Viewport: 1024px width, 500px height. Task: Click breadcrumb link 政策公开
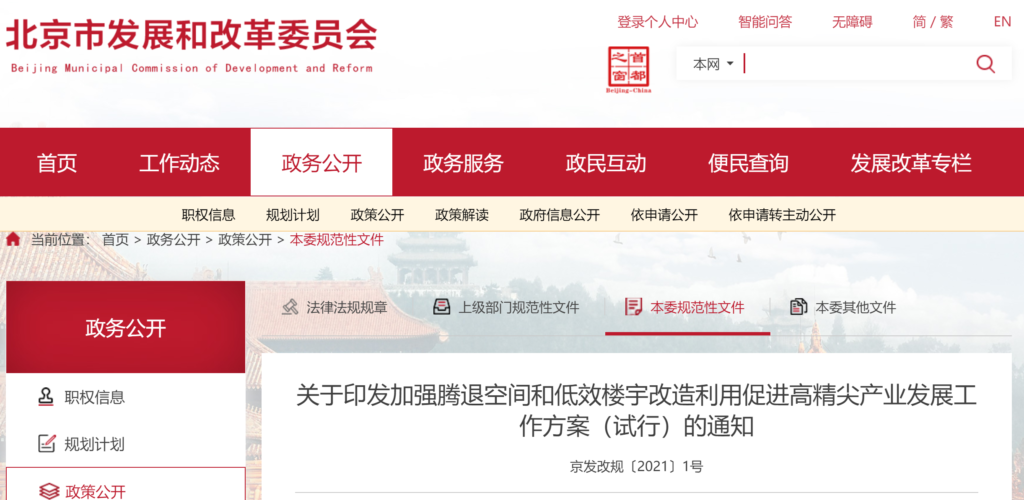tap(245, 240)
